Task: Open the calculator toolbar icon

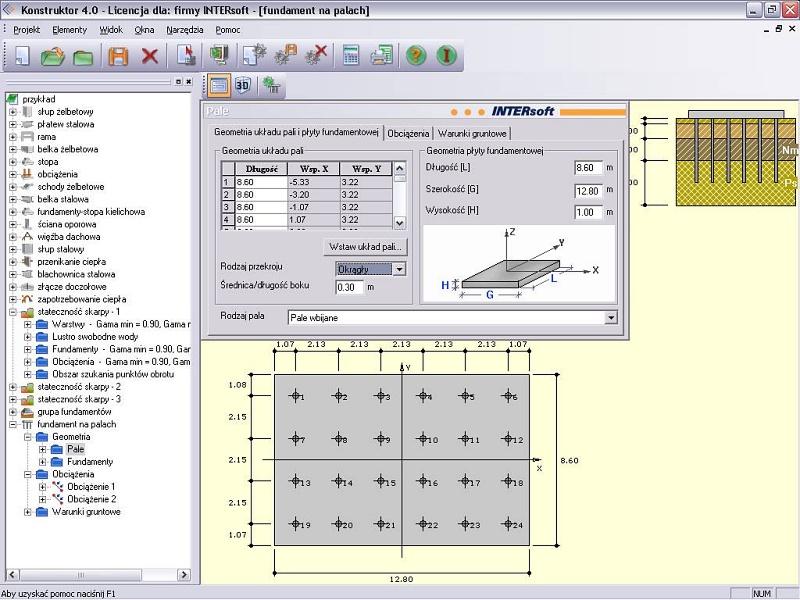Action: [x=351, y=55]
